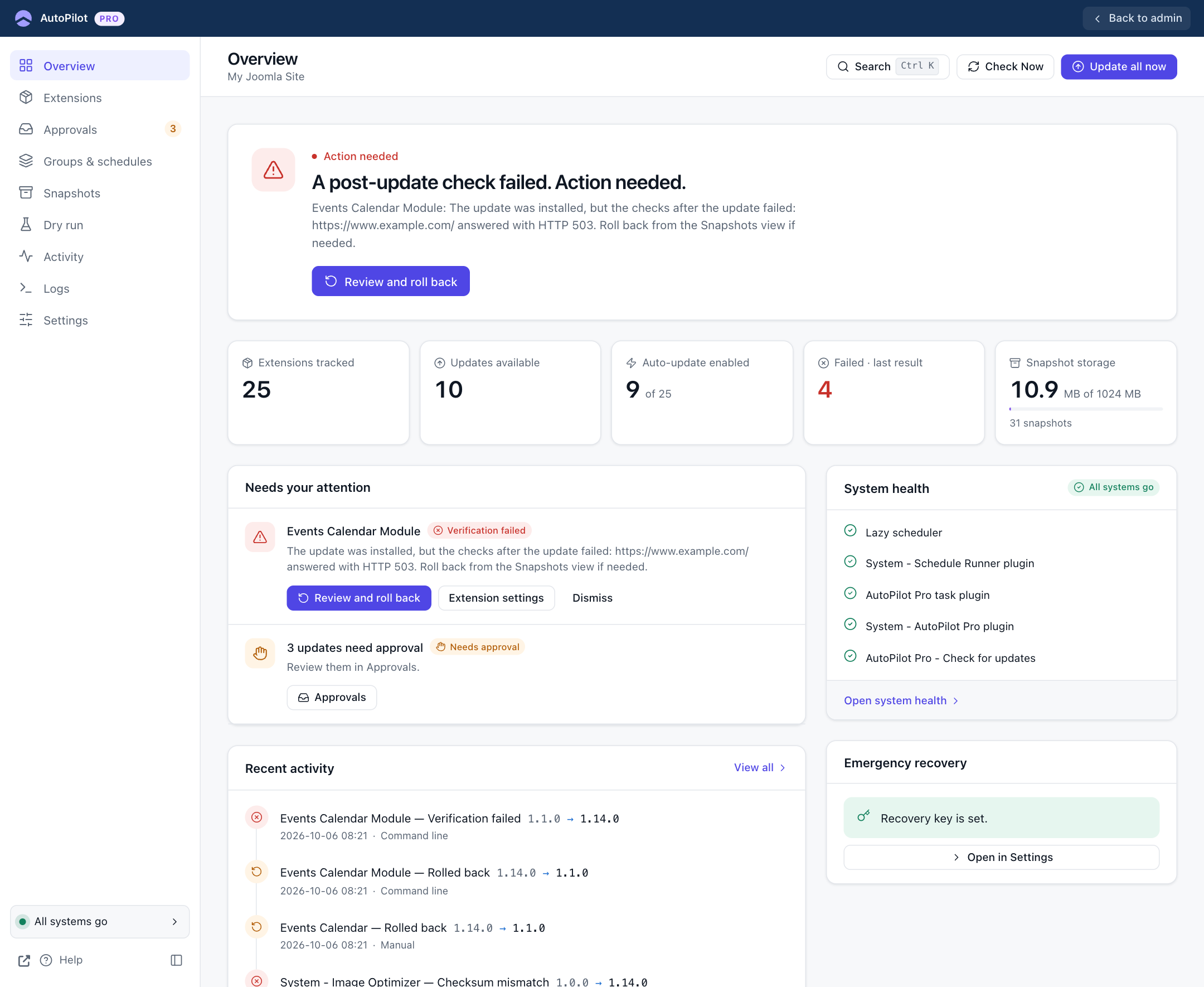Image resolution: width=1204 pixels, height=987 pixels.
Task: Click the Approvals badge showing 3
Action: pyautogui.click(x=173, y=129)
